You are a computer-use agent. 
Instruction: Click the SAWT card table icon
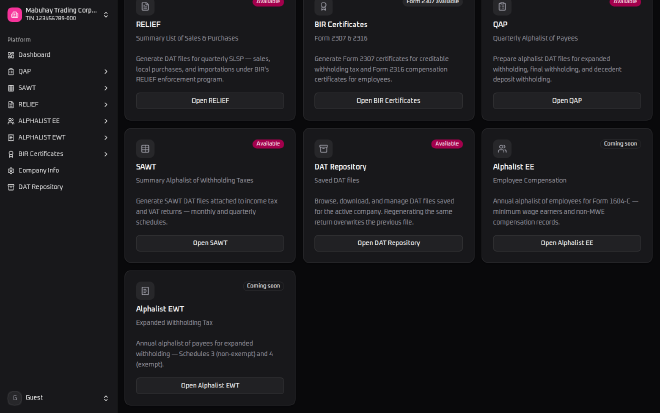click(145, 149)
